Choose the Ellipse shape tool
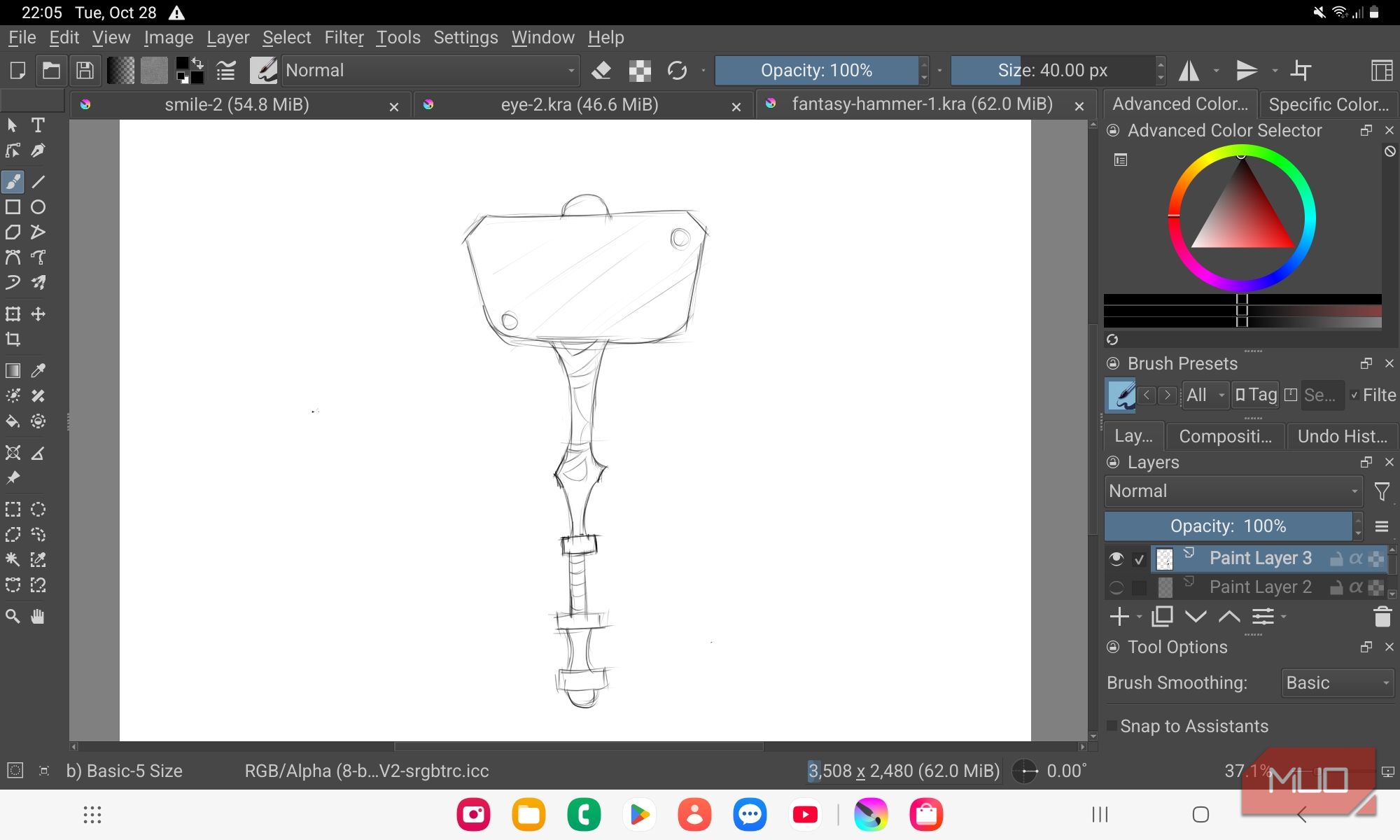Image resolution: width=1400 pixels, height=840 pixels. coord(38,207)
